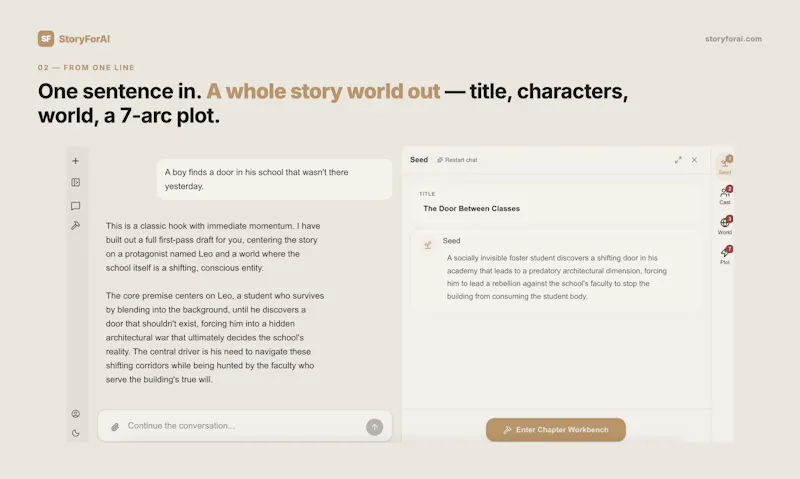The width and height of the screenshot is (800, 479).
Task: Switch to the Seed tab
Action: [x=725, y=165]
